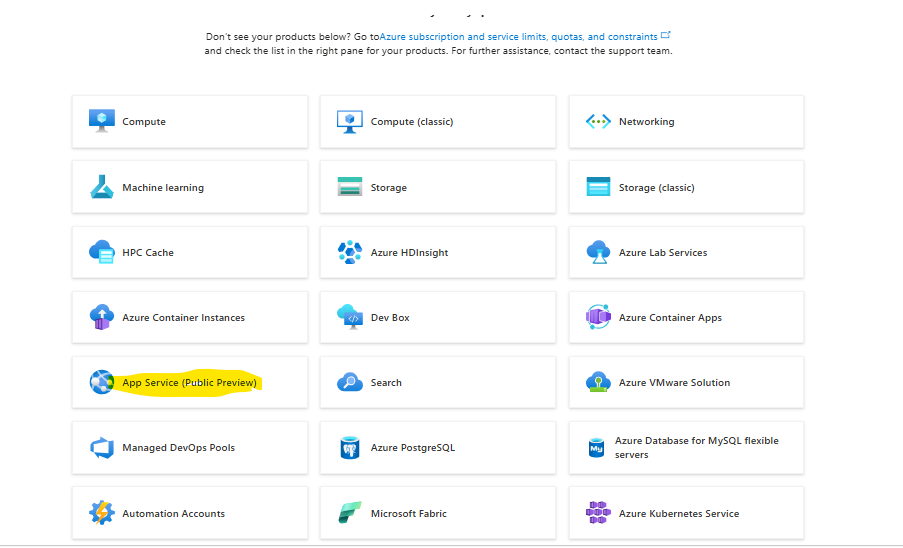
Task: Open the Microsoft Fabric label
Action: pos(409,513)
